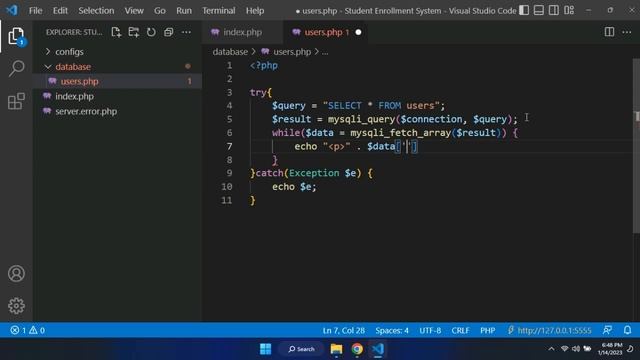Open the Windows Start menu
The width and height of the screenshot is (640, 360).
coord(266,349)
